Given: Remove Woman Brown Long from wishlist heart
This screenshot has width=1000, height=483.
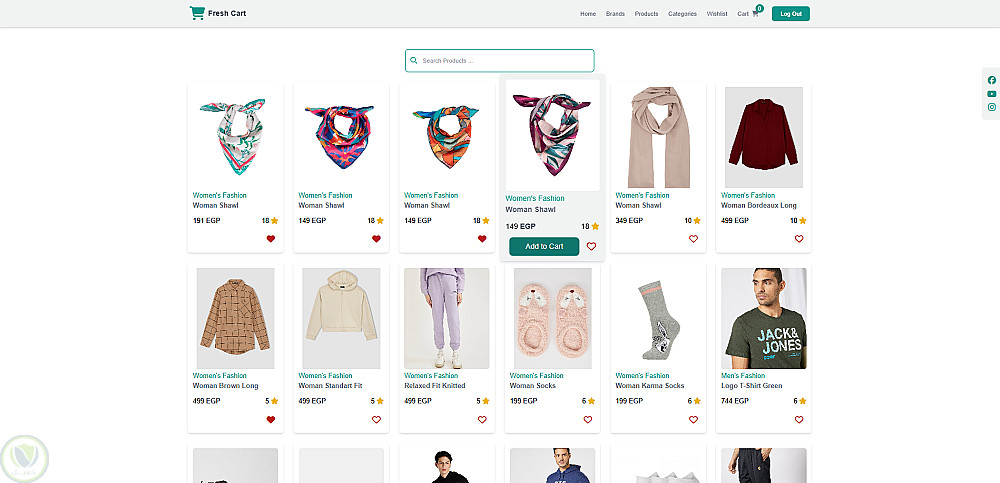Looking at the screenshot, I should (270, 419).
